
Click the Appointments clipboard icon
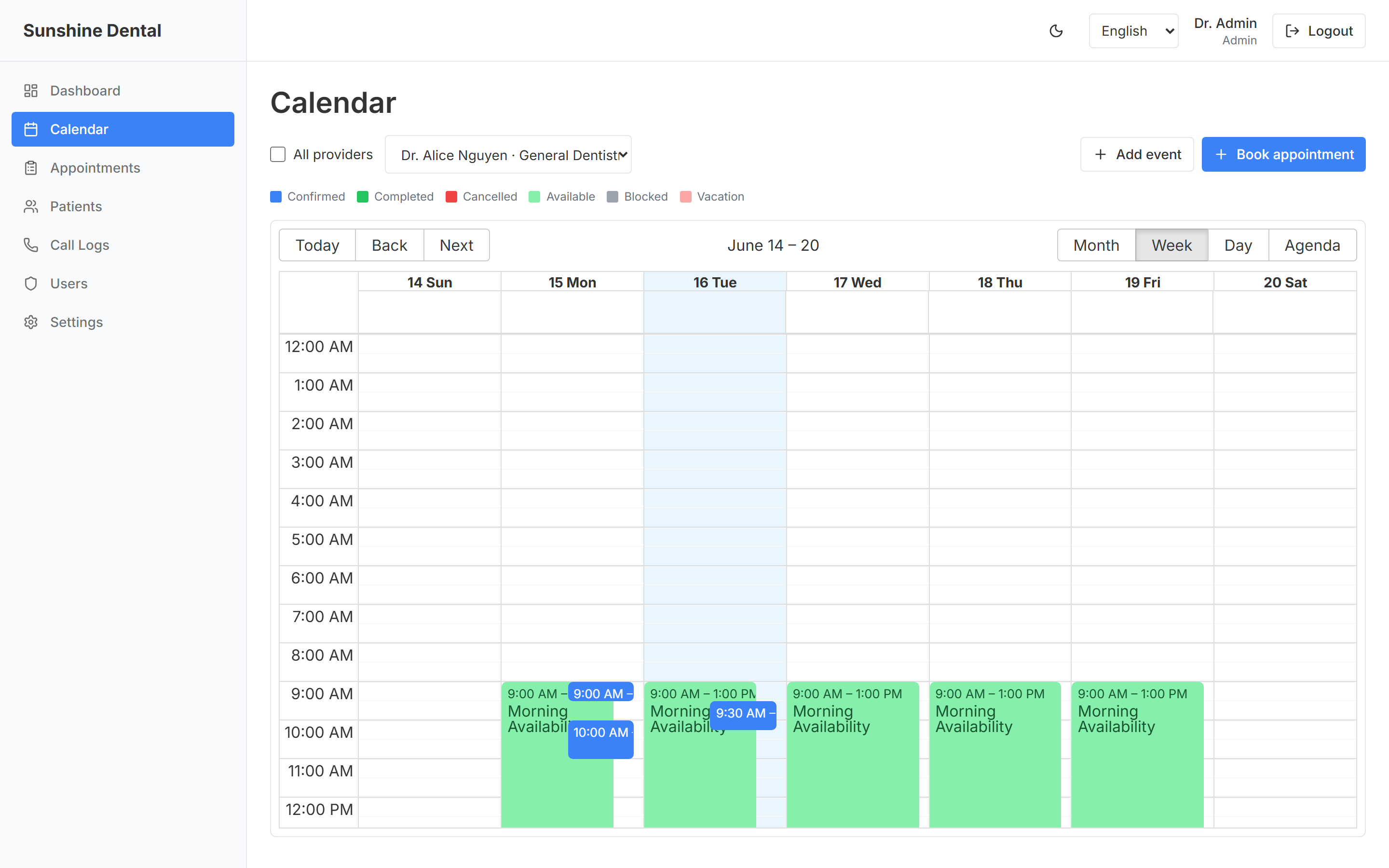point(31,168)
